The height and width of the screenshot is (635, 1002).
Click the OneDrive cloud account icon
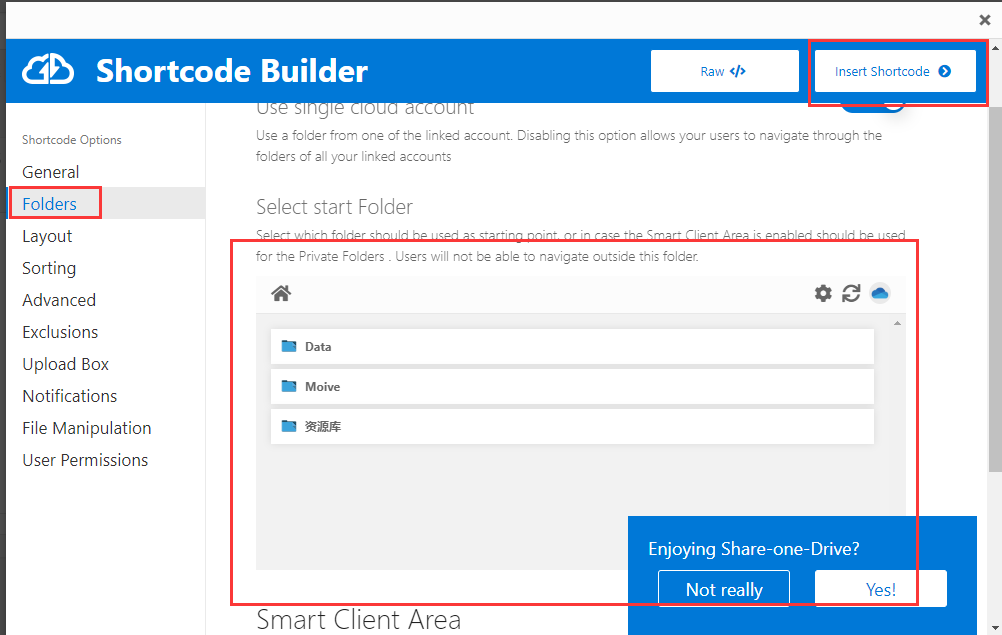880,293
